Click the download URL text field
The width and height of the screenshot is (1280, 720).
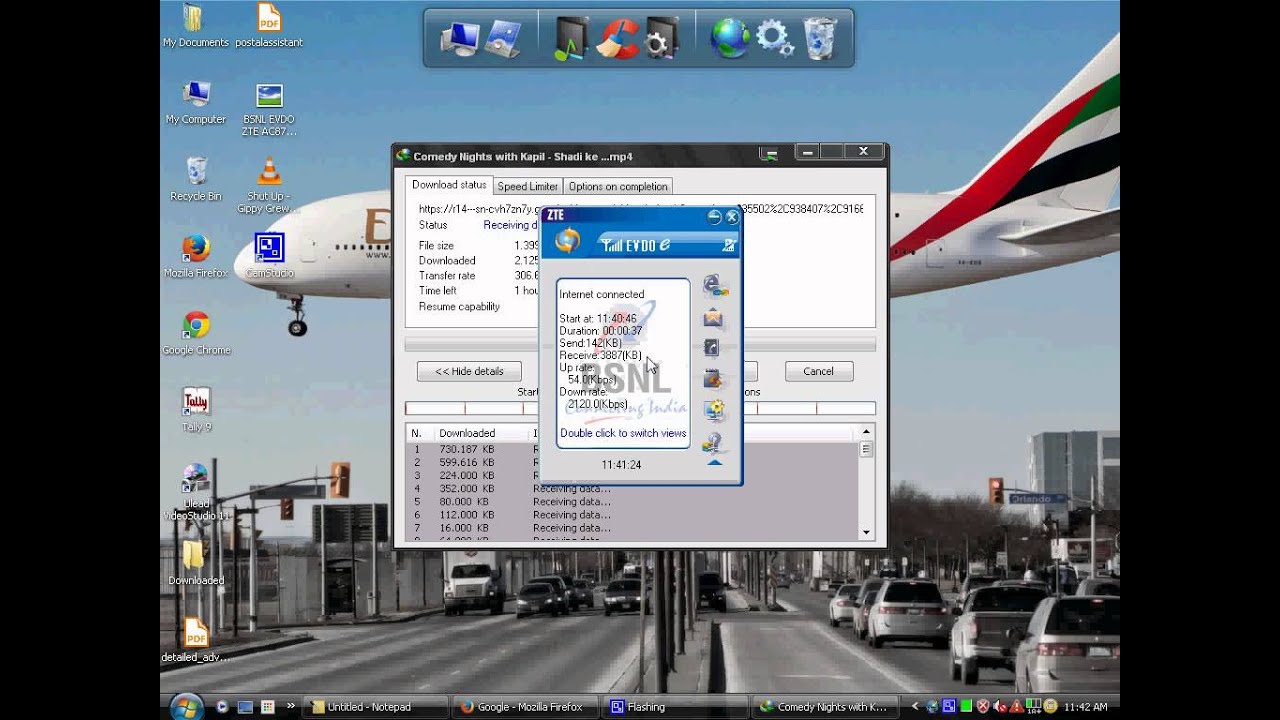[x=640, y=209]
